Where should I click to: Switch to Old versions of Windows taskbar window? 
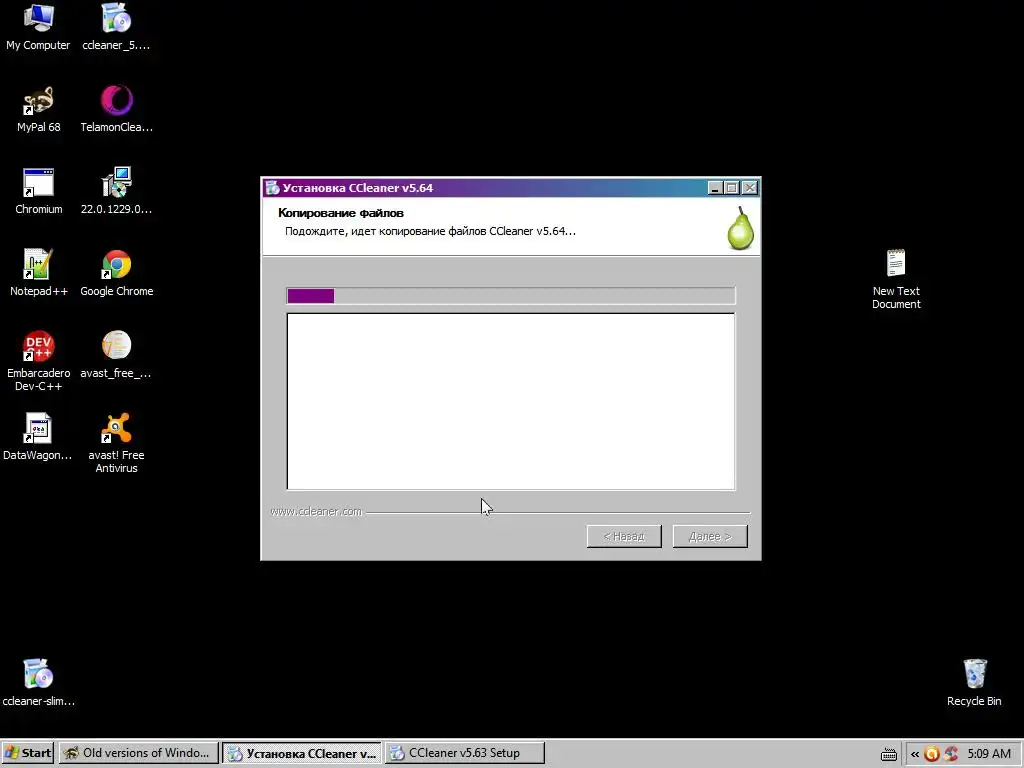coord(137,753)
